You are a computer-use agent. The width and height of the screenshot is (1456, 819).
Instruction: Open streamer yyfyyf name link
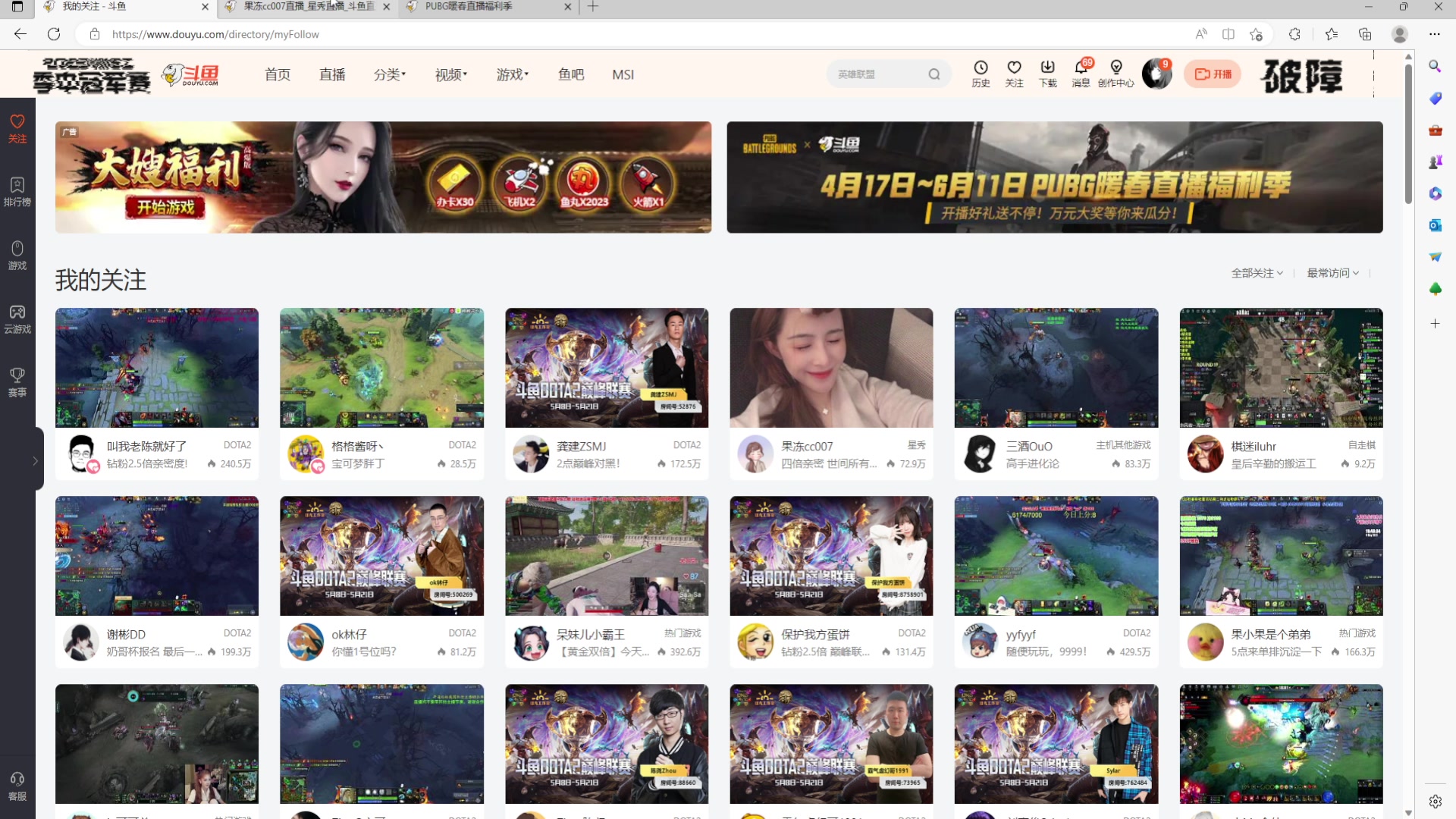pos(1021,634)
